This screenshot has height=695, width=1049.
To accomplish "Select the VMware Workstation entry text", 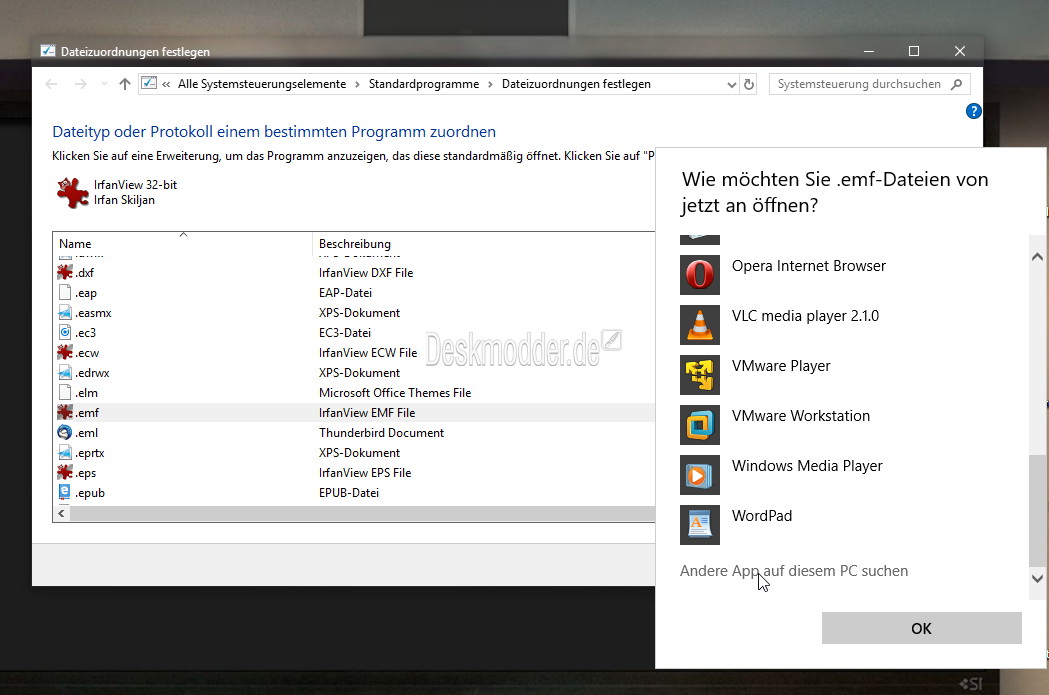I will tap(801, 416).
